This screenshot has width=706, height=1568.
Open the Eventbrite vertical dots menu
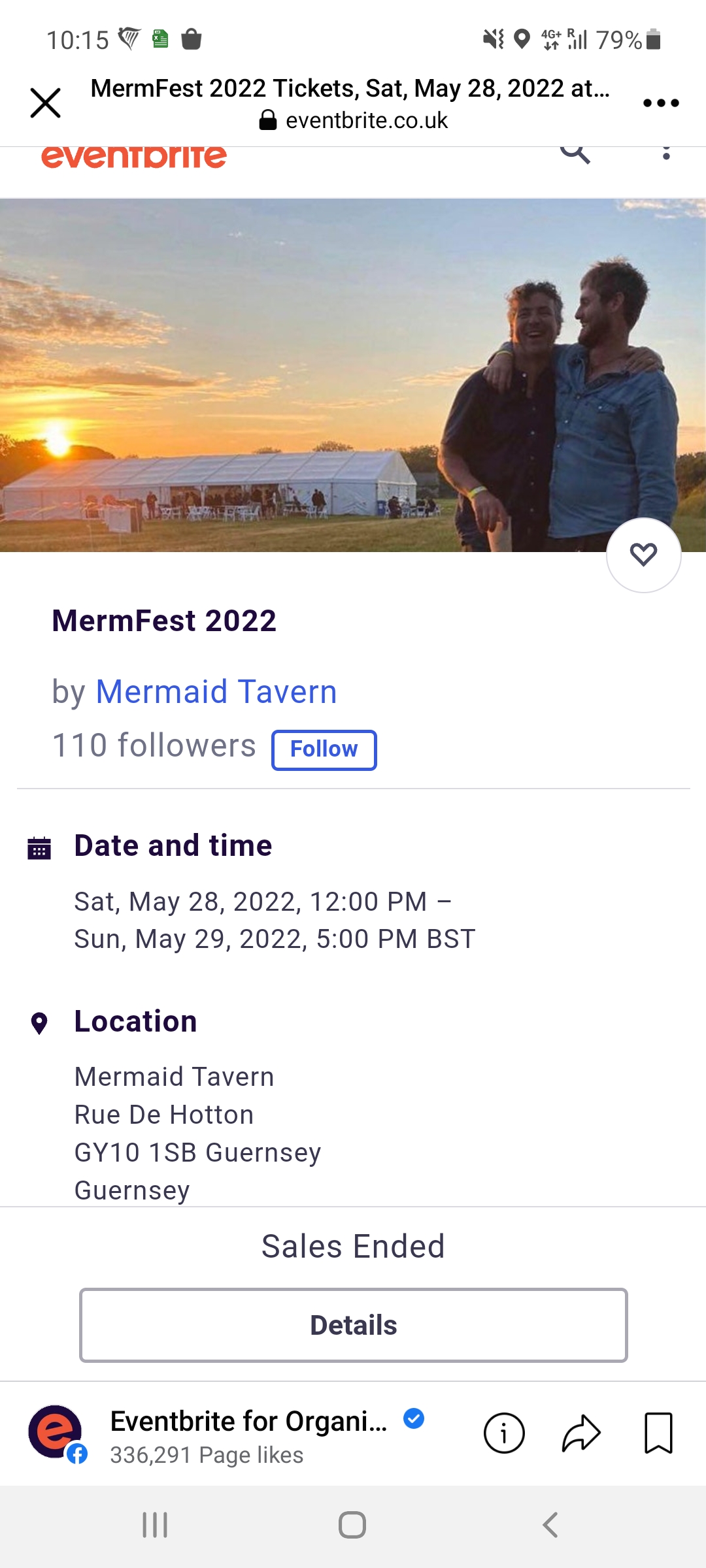666,154
